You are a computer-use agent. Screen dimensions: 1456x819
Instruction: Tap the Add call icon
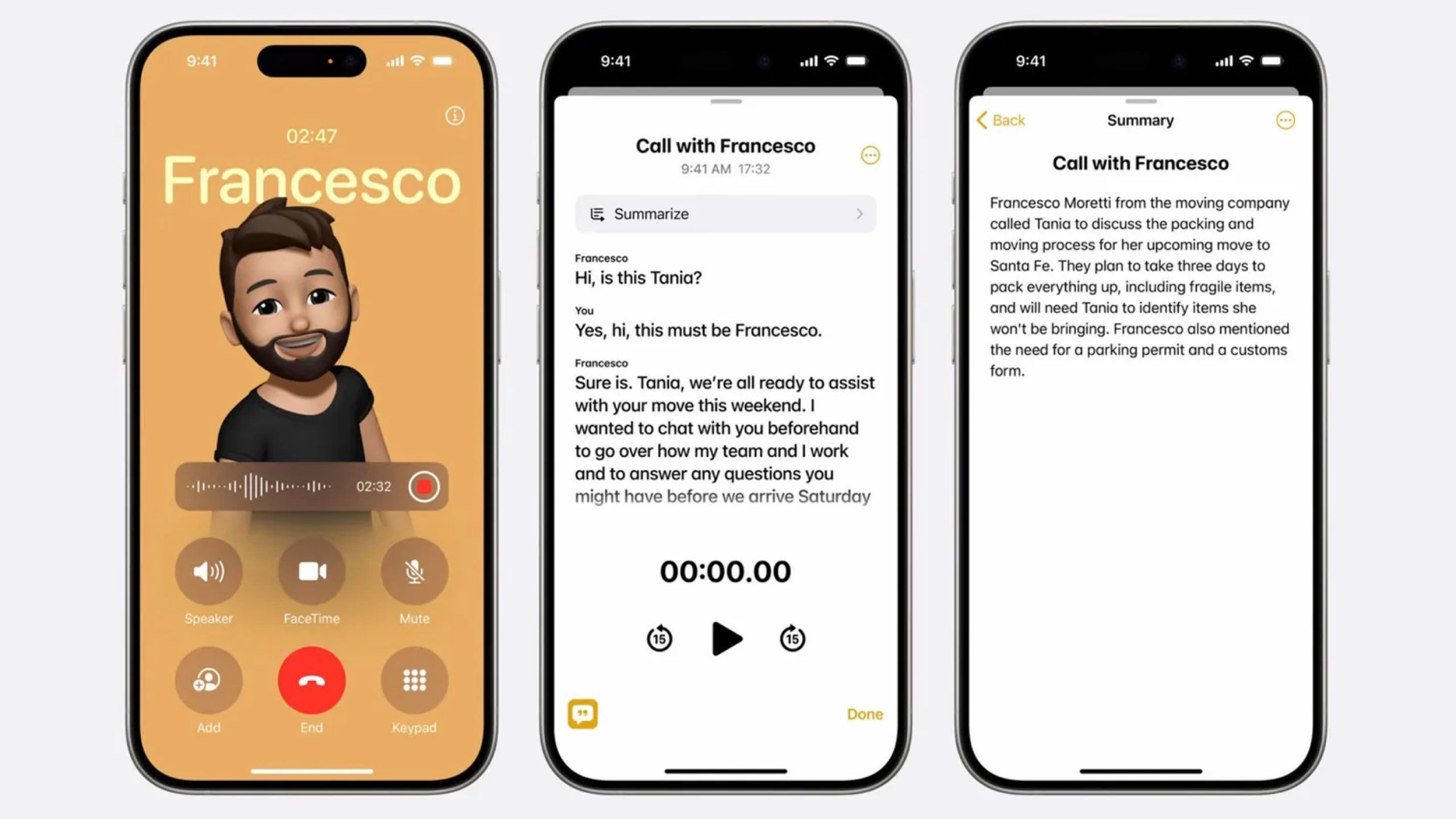coord(209,681)
